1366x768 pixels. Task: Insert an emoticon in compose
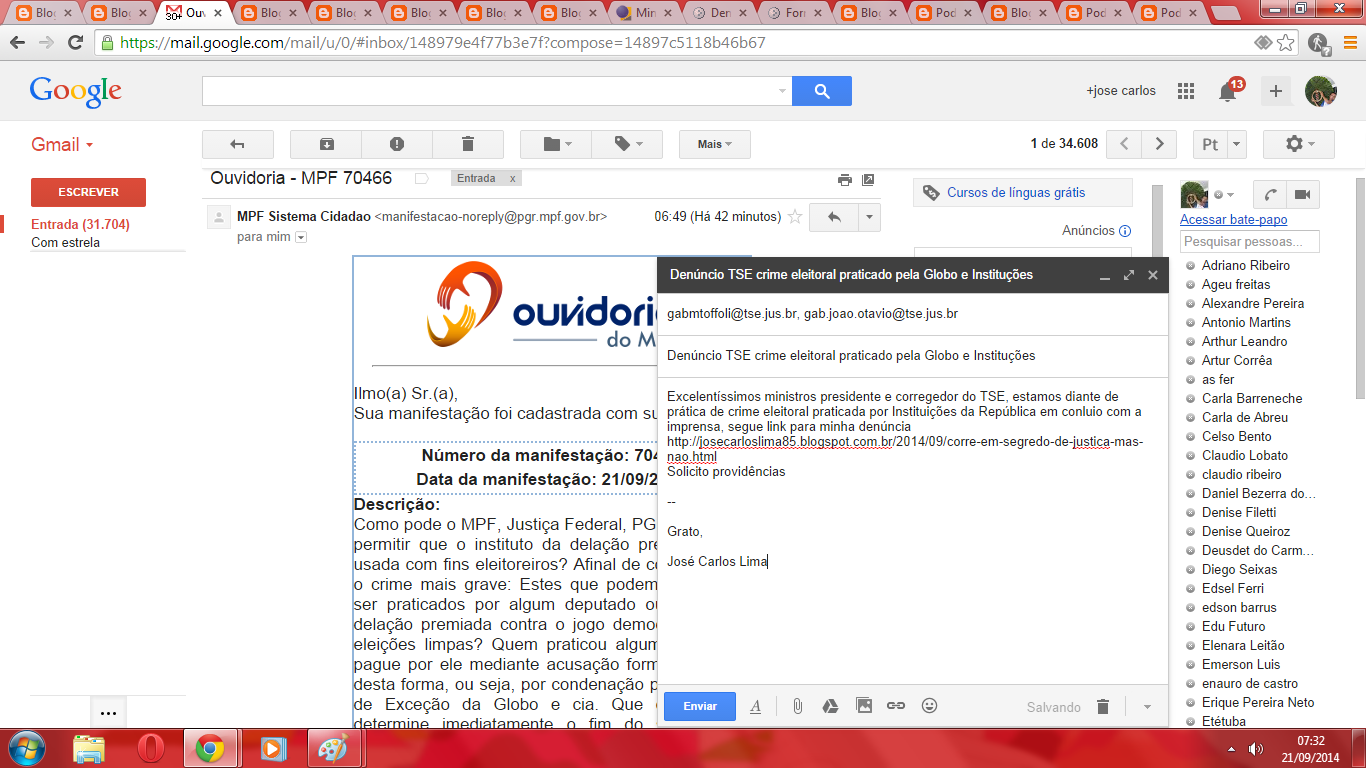tap(929, 706)
